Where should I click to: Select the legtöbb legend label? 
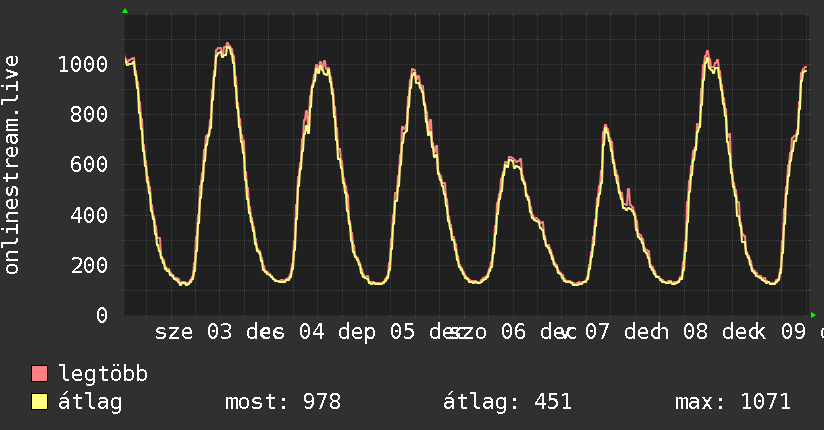click(x=103, y=375)
